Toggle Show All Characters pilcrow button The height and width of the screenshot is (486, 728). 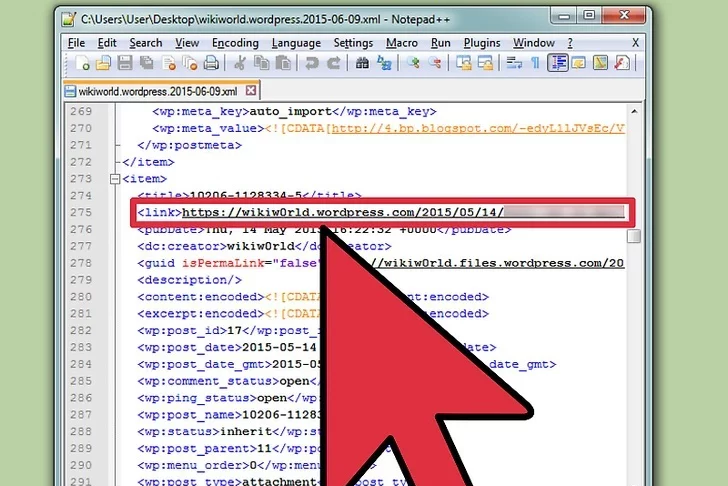(535, 63)
